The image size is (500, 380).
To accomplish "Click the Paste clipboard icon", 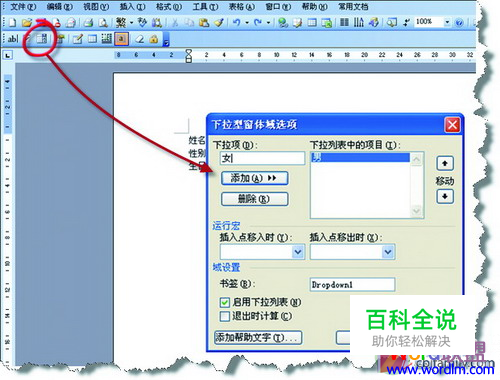I will tap(204, 23).
